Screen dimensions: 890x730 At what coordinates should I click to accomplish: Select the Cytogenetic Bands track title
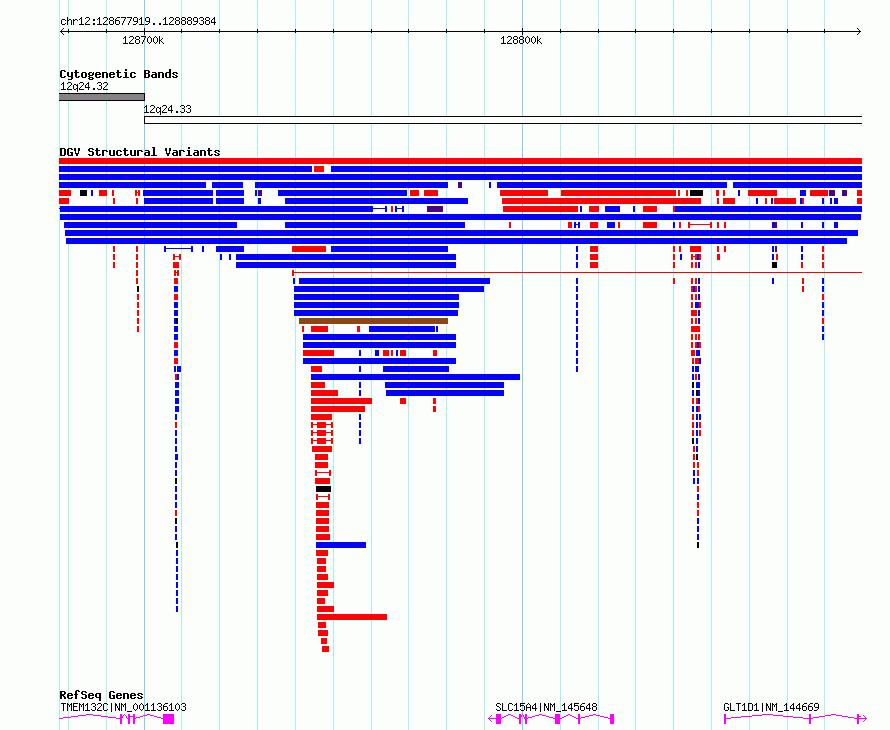click(119, 74)
